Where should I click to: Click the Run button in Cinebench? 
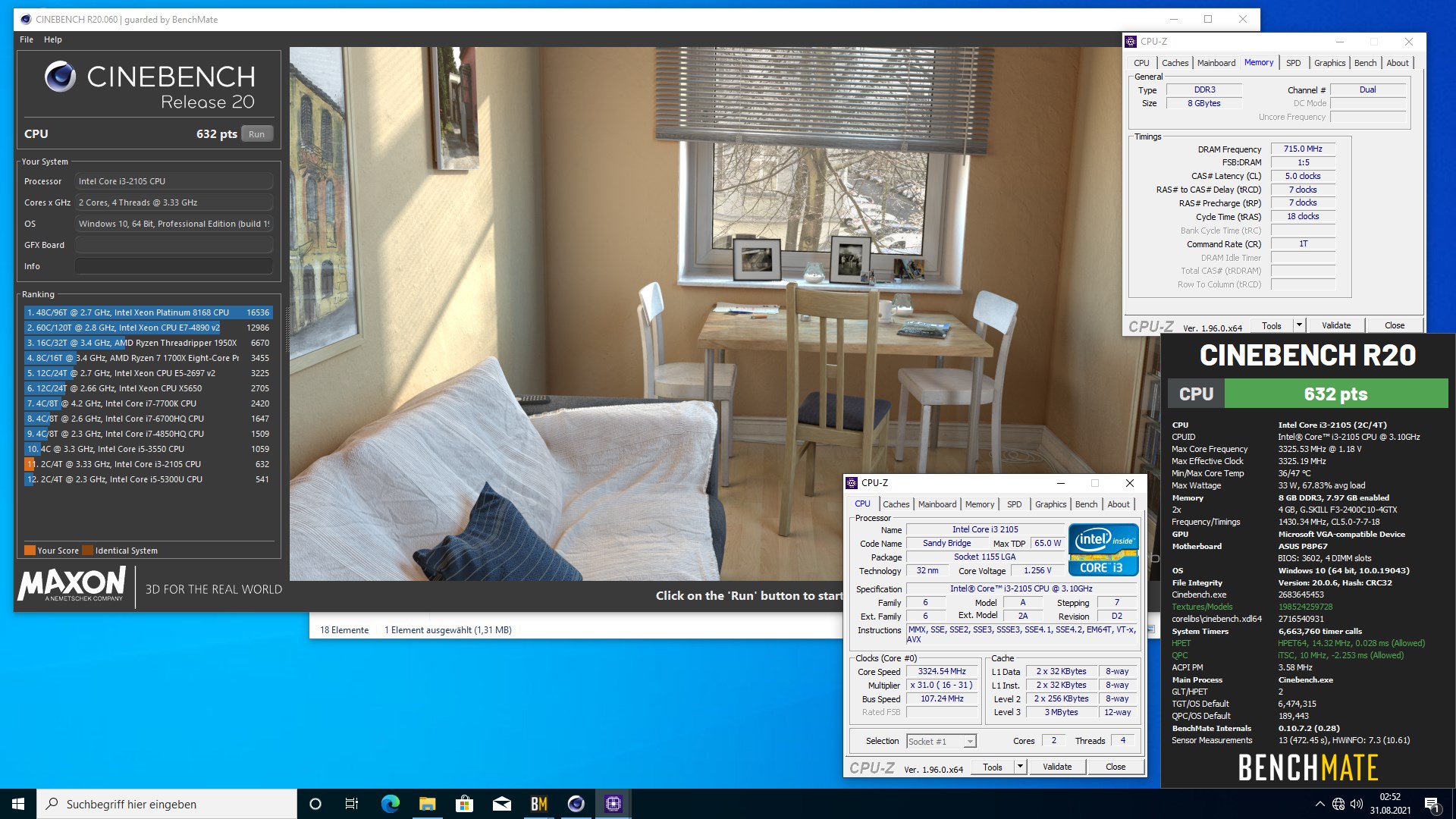click(x=257, y=134)
